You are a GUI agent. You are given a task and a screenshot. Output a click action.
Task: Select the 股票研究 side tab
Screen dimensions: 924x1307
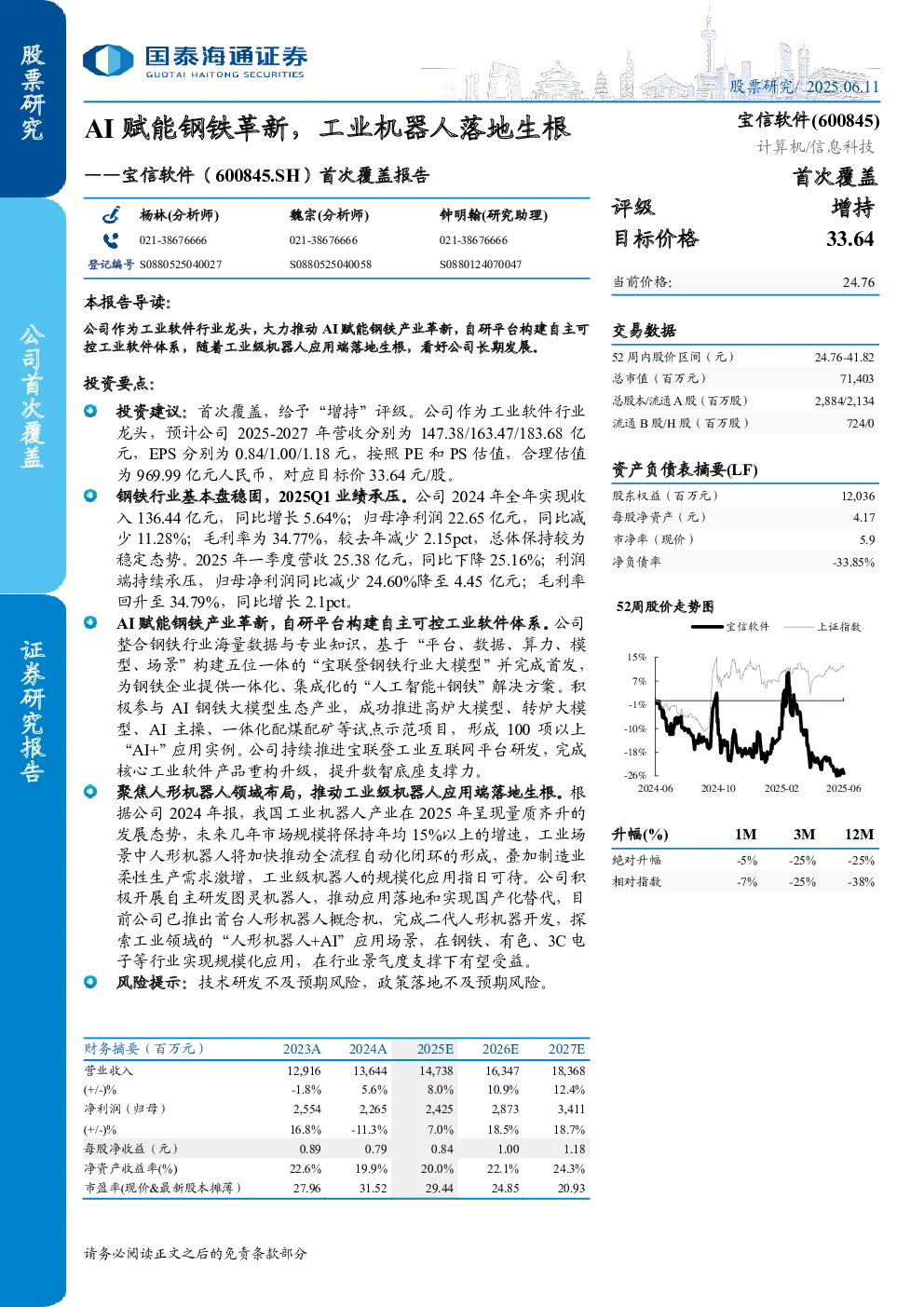click(x=33, y=93)
